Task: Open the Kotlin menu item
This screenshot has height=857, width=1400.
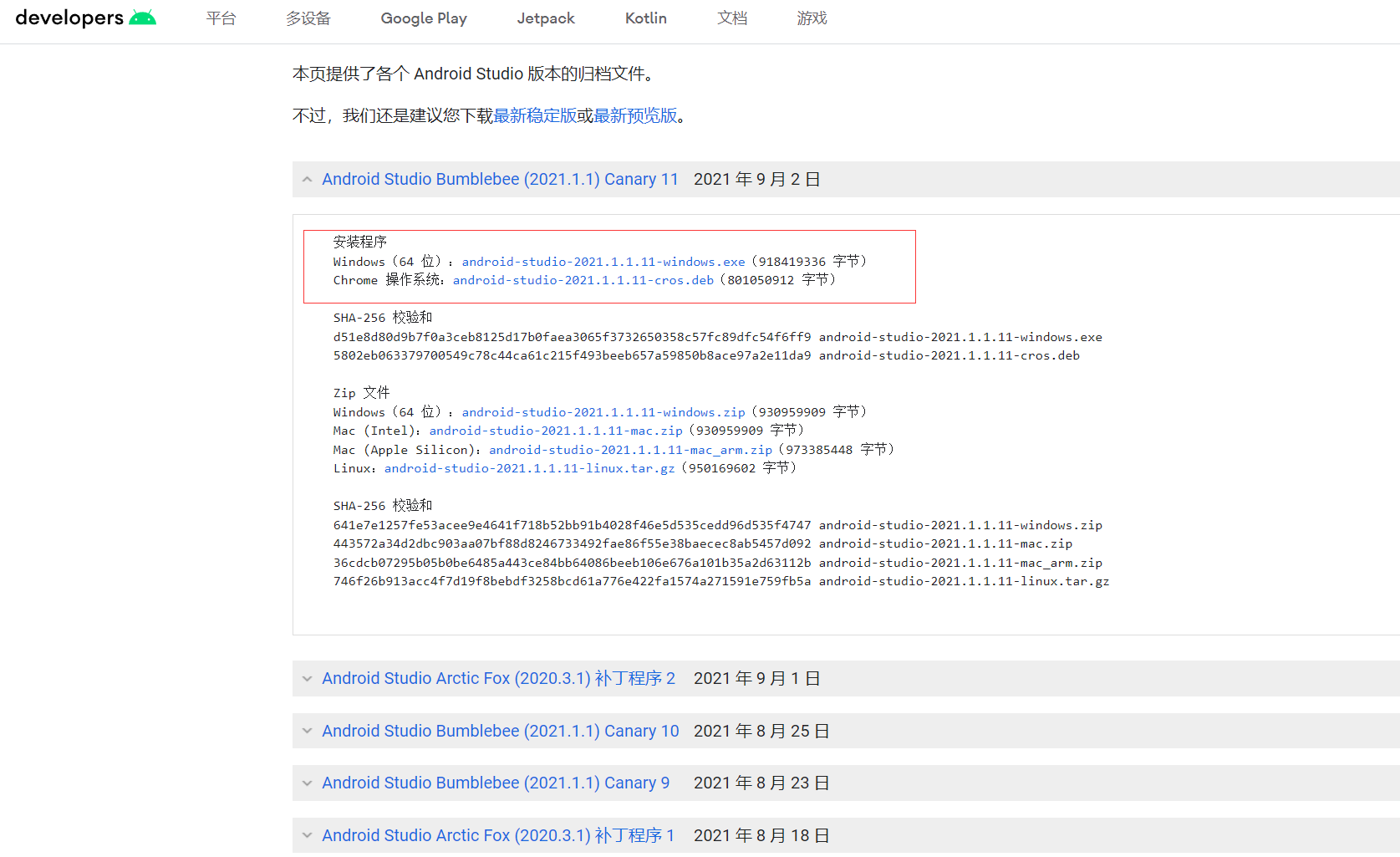Action: pyautogui.click(x=646, y=18)
